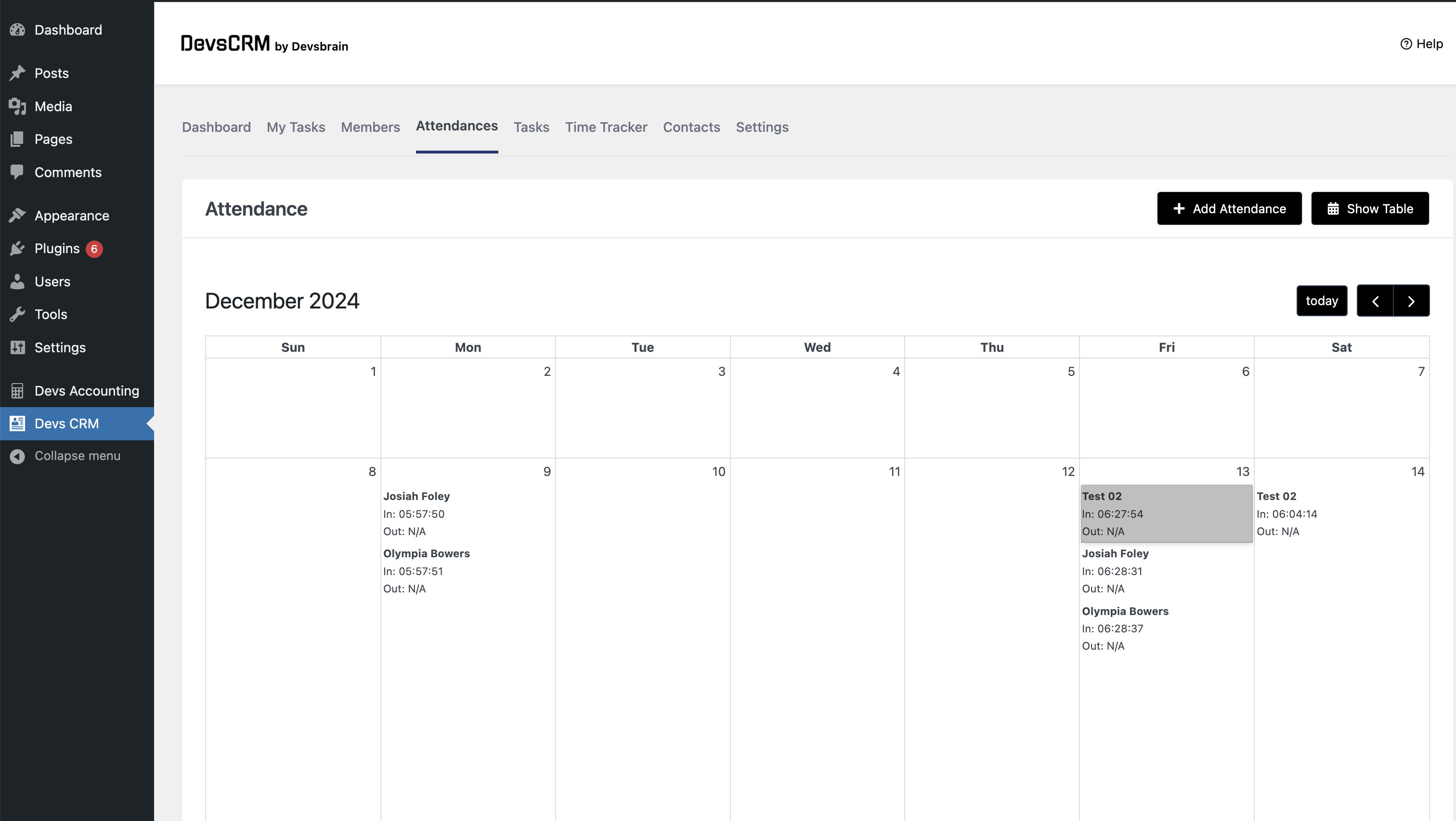Click the Dashboard gauge icon in sidebar
This screenshot has height=821, width=1456.
pyautogui.click(x=17, y=30)
